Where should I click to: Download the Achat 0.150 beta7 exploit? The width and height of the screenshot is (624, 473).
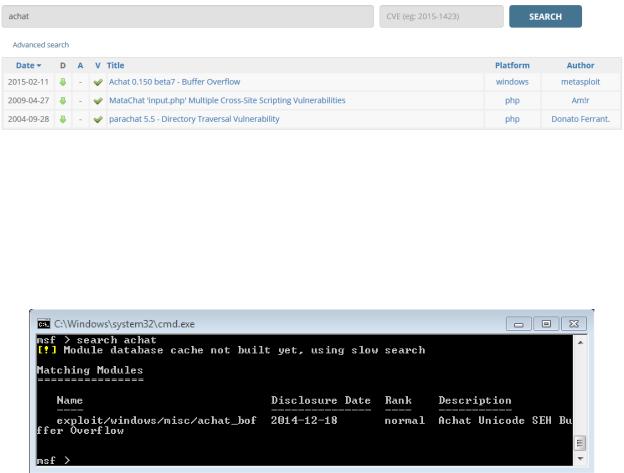tap(63, 82)
